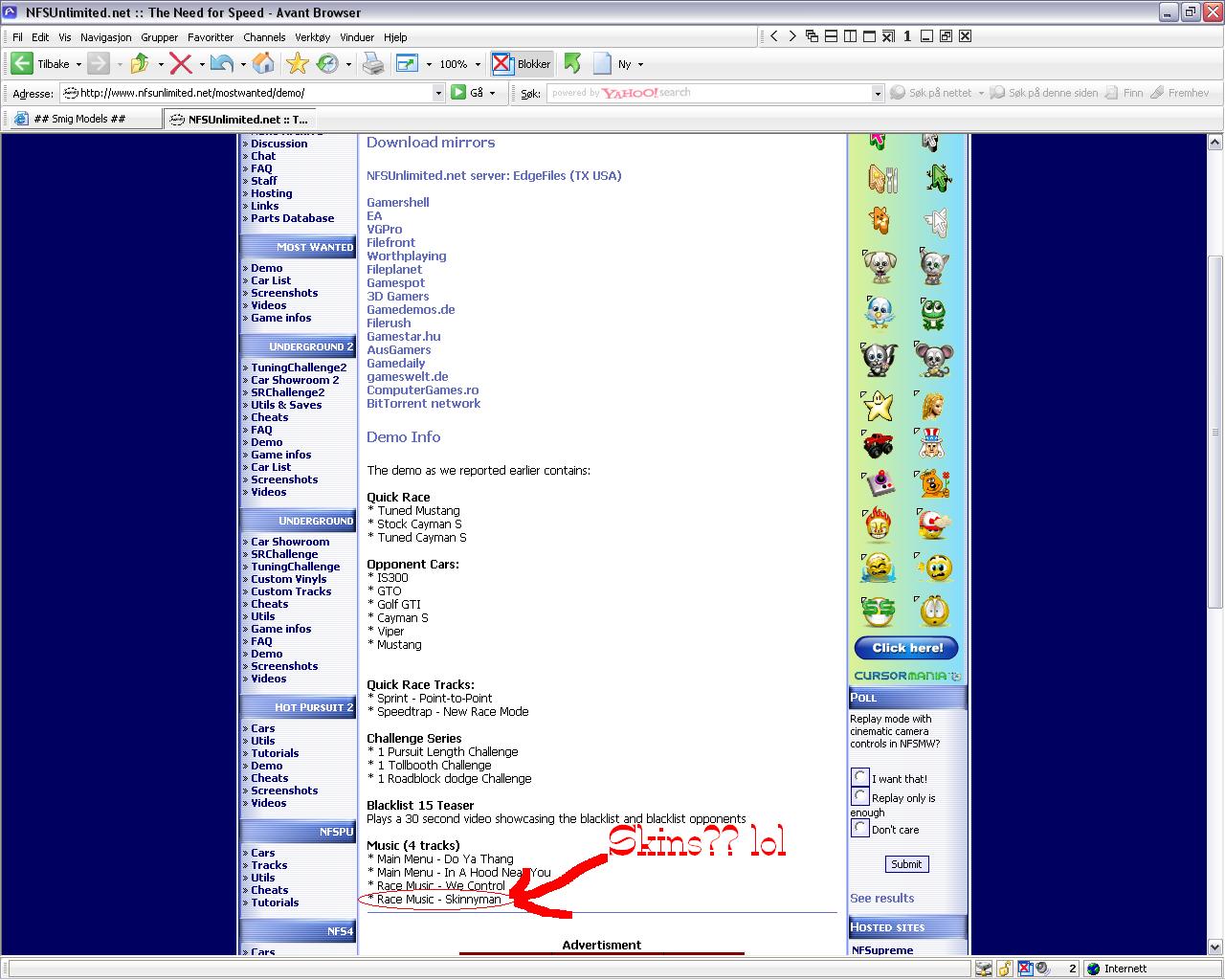Click the blue undo/reload arrow icon
1225x980 pixels.
pyautogui.click(x=222, y=64)
